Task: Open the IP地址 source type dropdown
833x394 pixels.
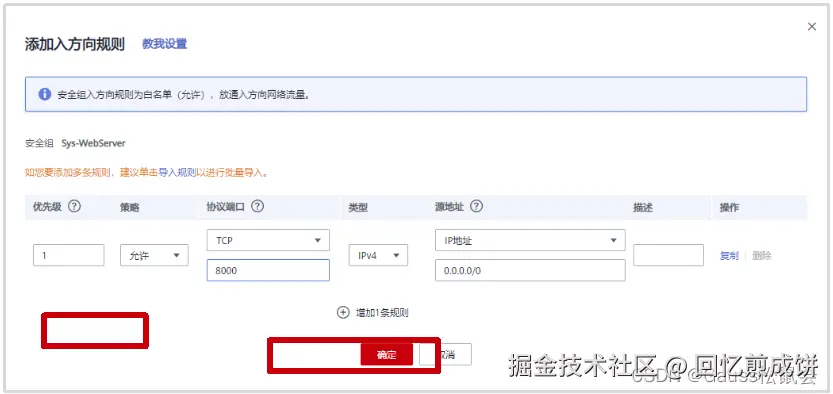Action: (x=530, y=240)
